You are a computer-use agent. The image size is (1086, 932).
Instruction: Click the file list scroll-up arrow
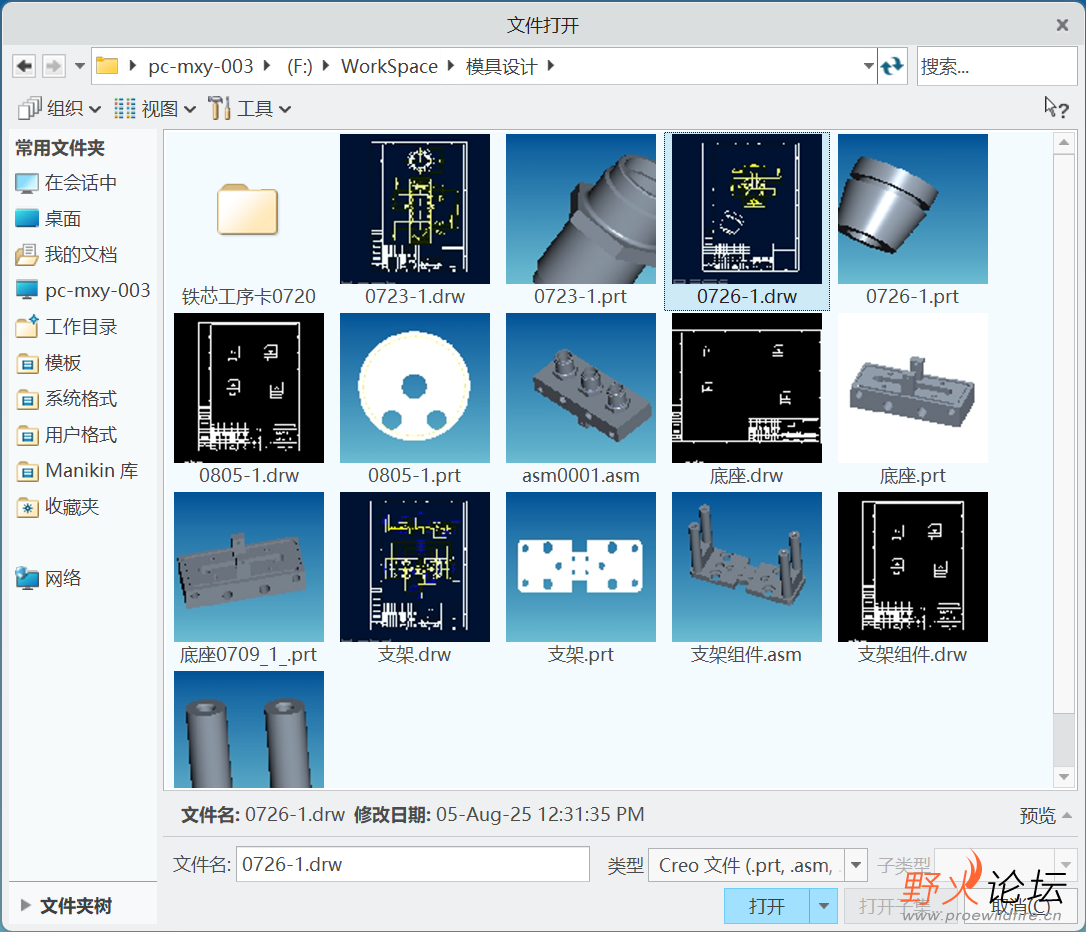1063,143
